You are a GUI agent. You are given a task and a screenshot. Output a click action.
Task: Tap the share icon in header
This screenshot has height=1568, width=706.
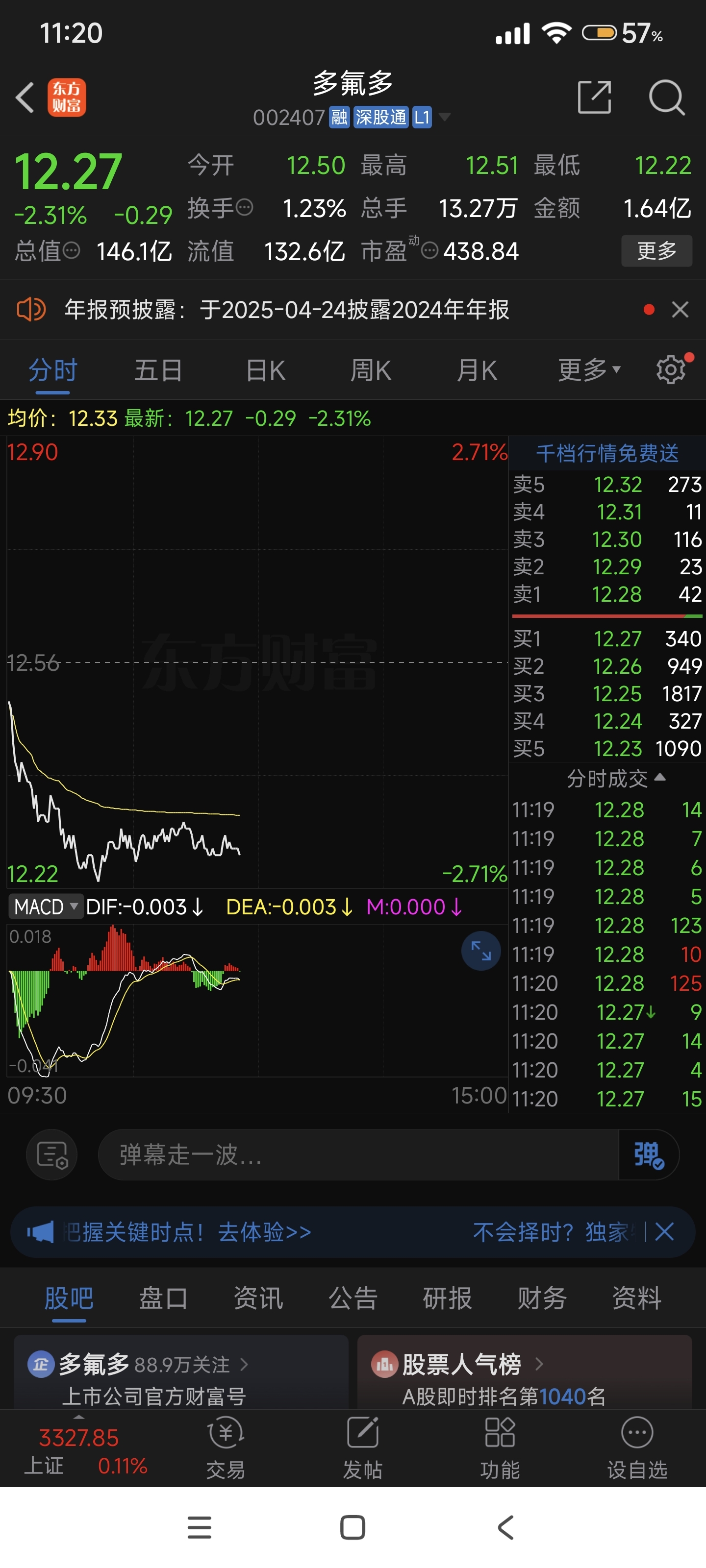click(x=595, y=97)
